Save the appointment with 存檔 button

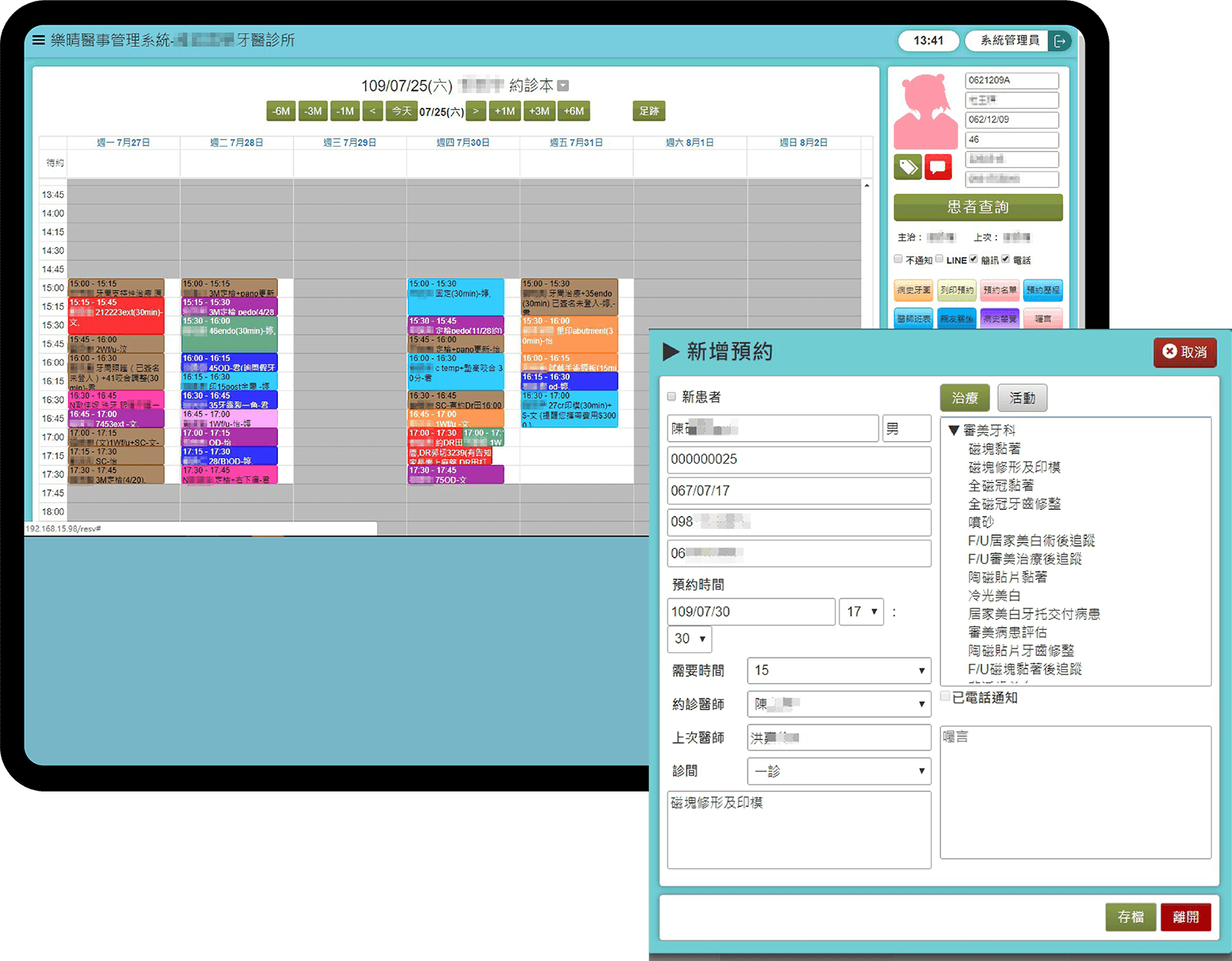[x=1130, y=917]
